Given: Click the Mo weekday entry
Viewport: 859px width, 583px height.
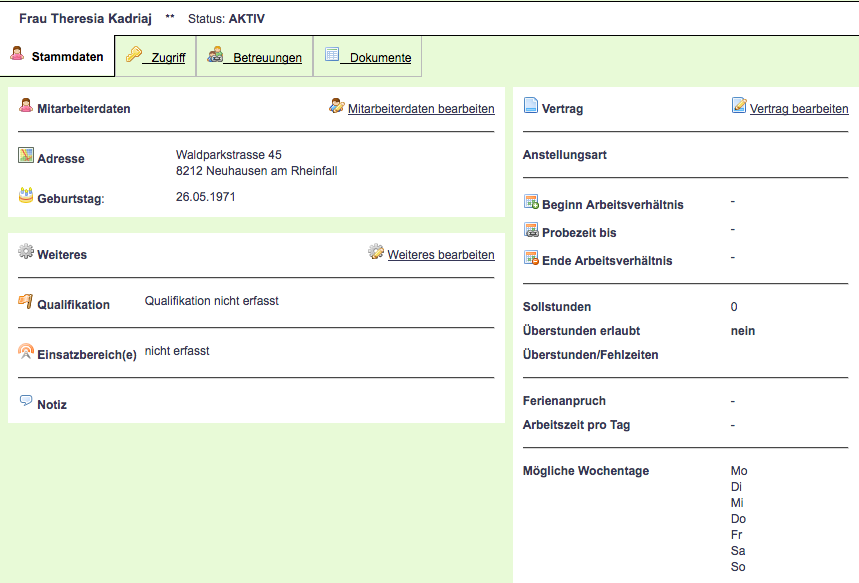Looking at the screenshot, I should coord(739,471).
